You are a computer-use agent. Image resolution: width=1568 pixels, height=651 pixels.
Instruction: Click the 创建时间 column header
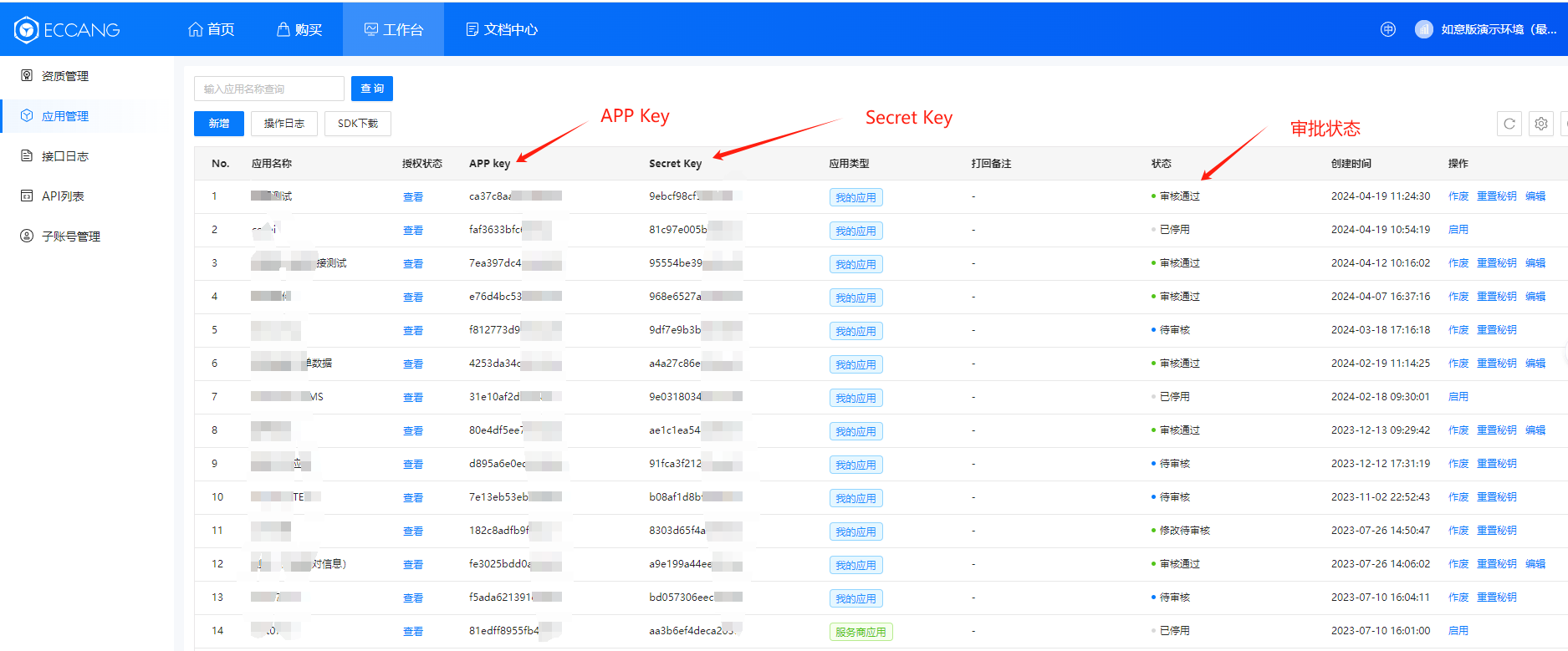[x=1351, y=164]
